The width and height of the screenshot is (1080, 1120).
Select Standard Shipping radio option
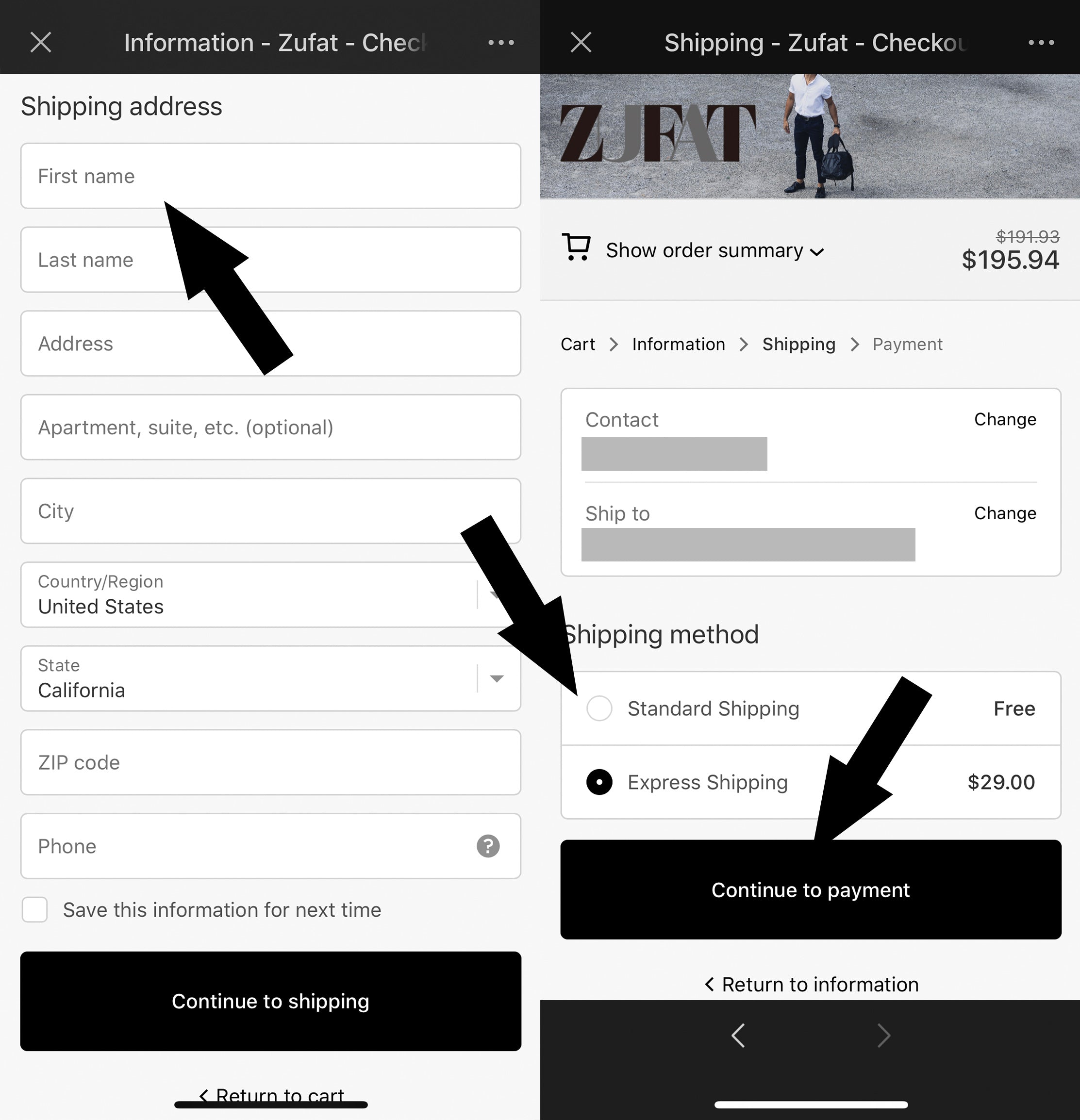[599, 708]
